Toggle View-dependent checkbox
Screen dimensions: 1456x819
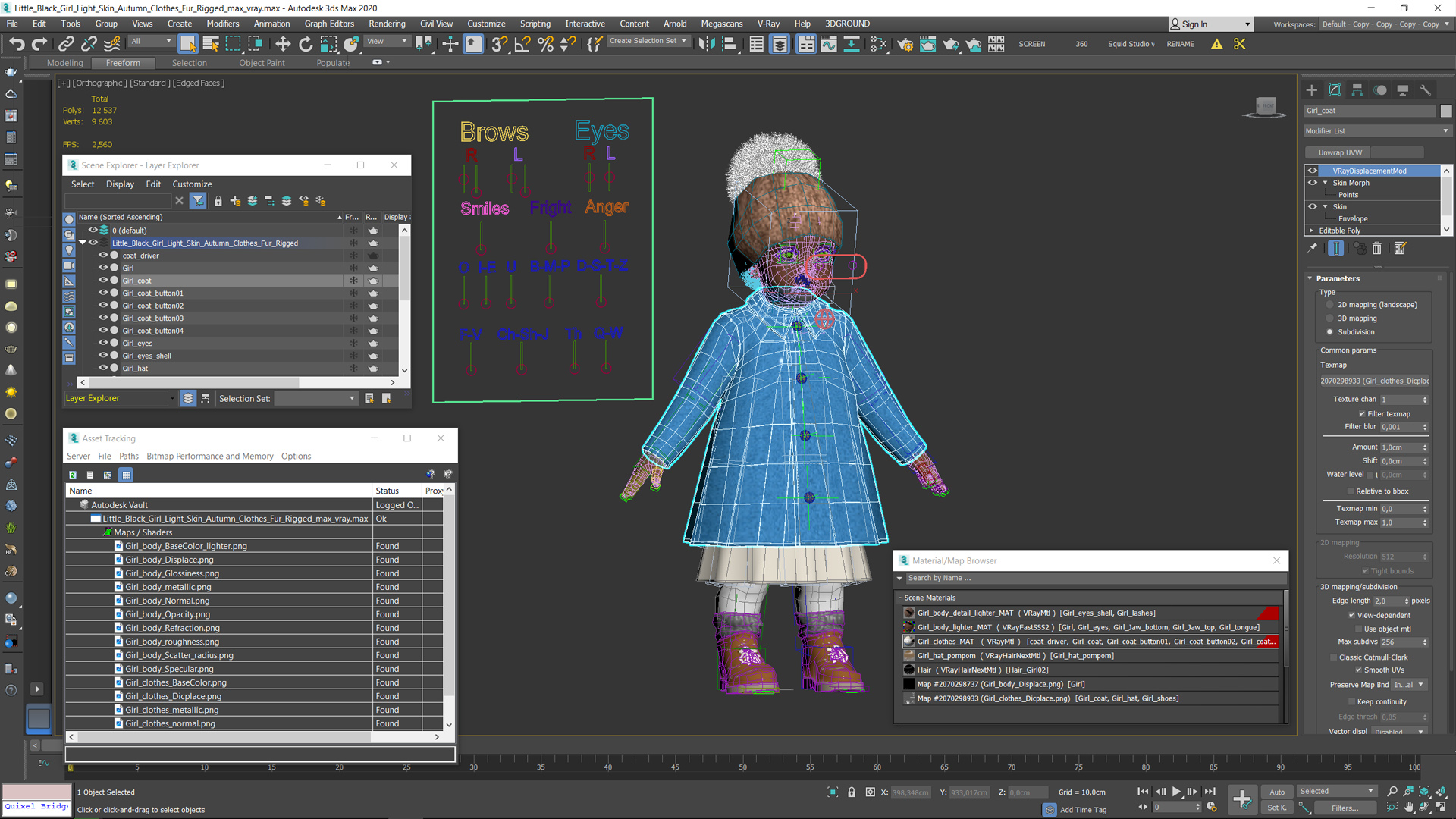tap(1351, 616)
